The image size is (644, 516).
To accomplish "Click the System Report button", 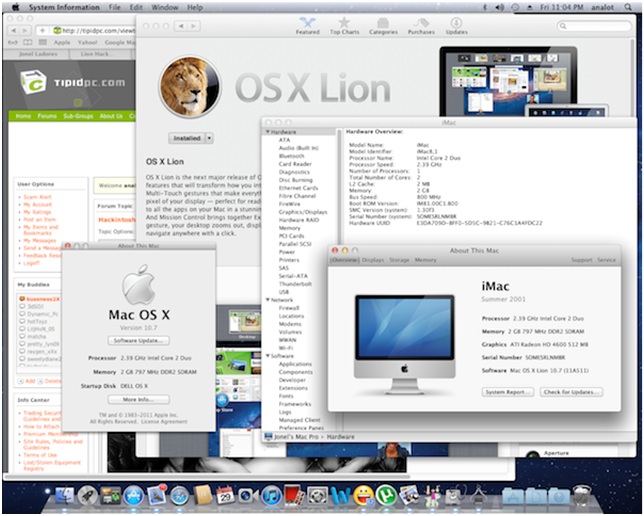I will tap(508, 392).
